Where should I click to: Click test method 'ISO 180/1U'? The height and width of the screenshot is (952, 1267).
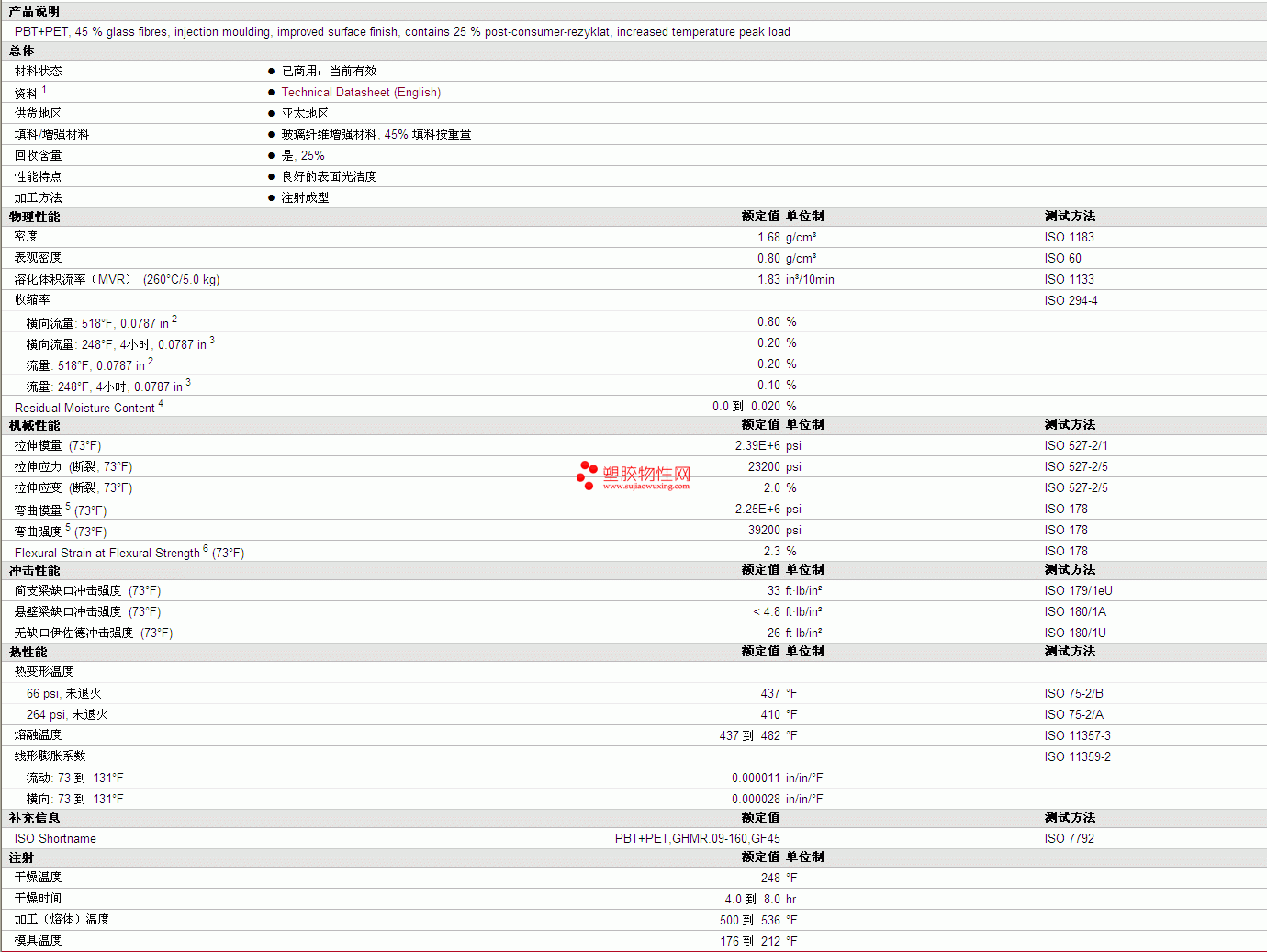pyautogui.click(x=1075, y=633)
